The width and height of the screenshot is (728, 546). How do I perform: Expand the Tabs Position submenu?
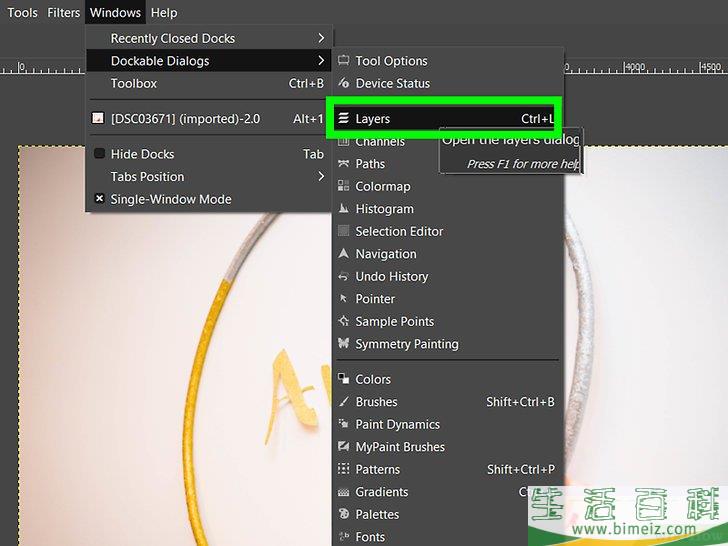(321, 177)
